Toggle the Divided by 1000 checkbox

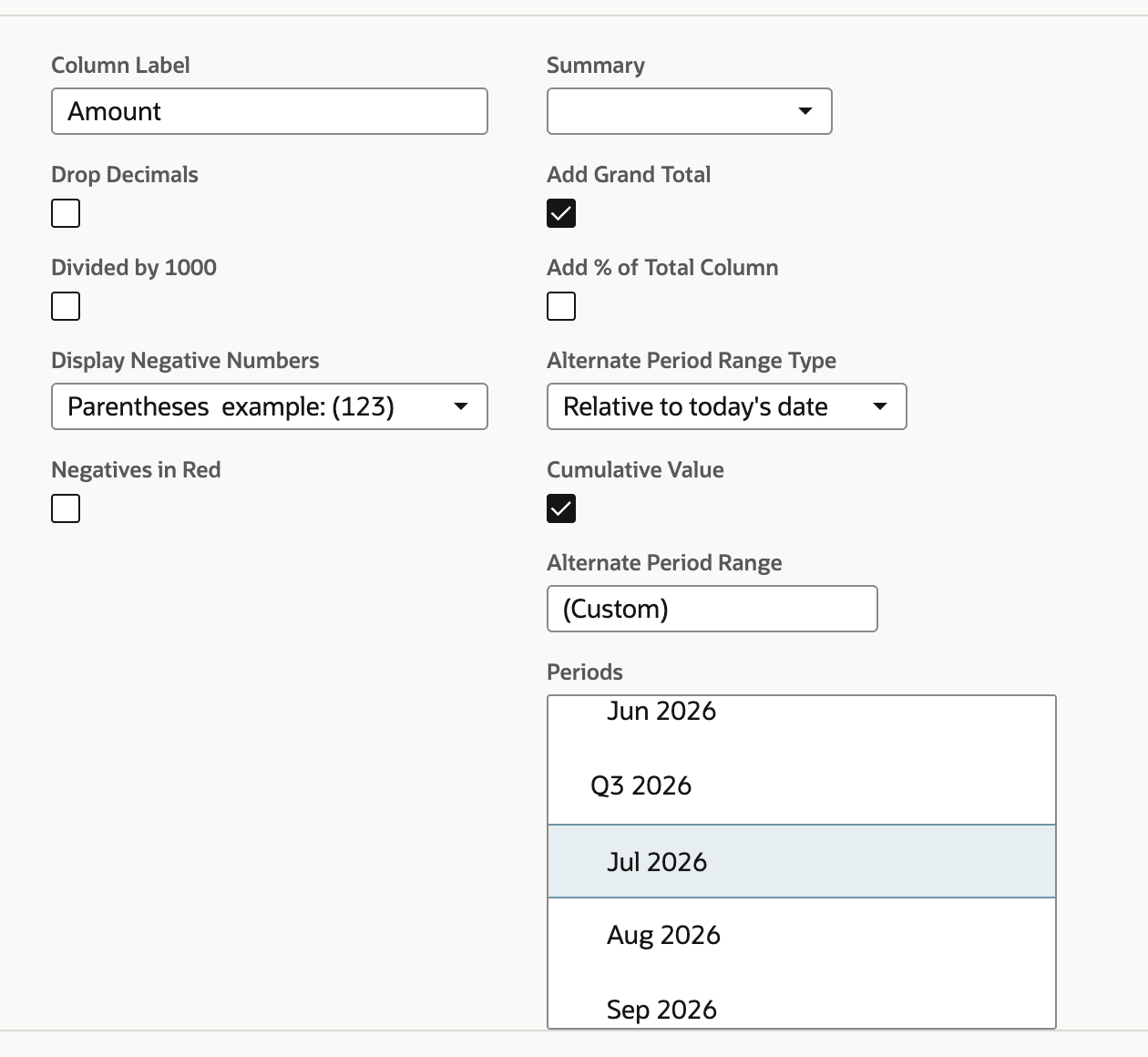66,306
